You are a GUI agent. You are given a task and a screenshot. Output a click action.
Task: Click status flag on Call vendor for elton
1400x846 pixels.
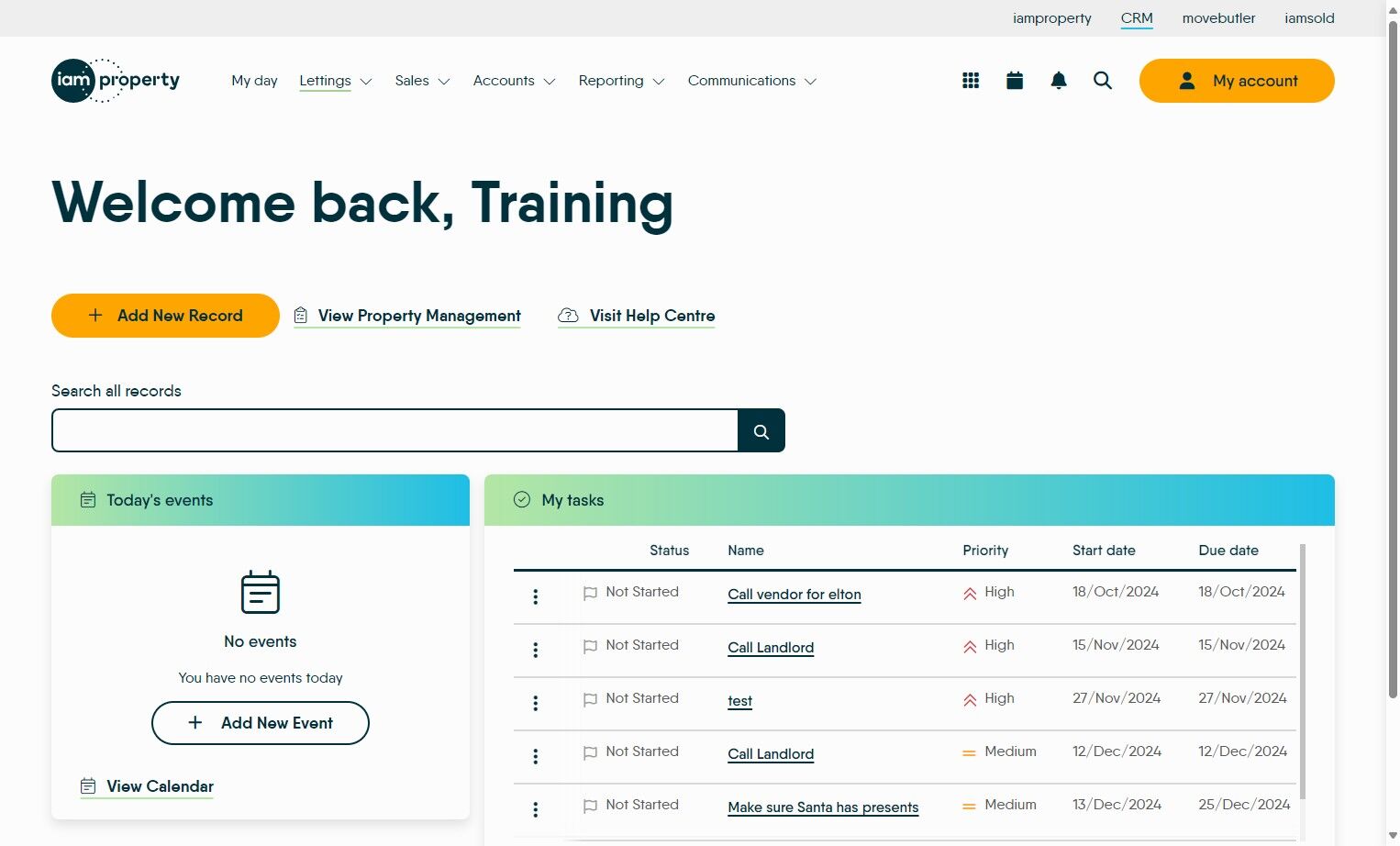(590, 594)
